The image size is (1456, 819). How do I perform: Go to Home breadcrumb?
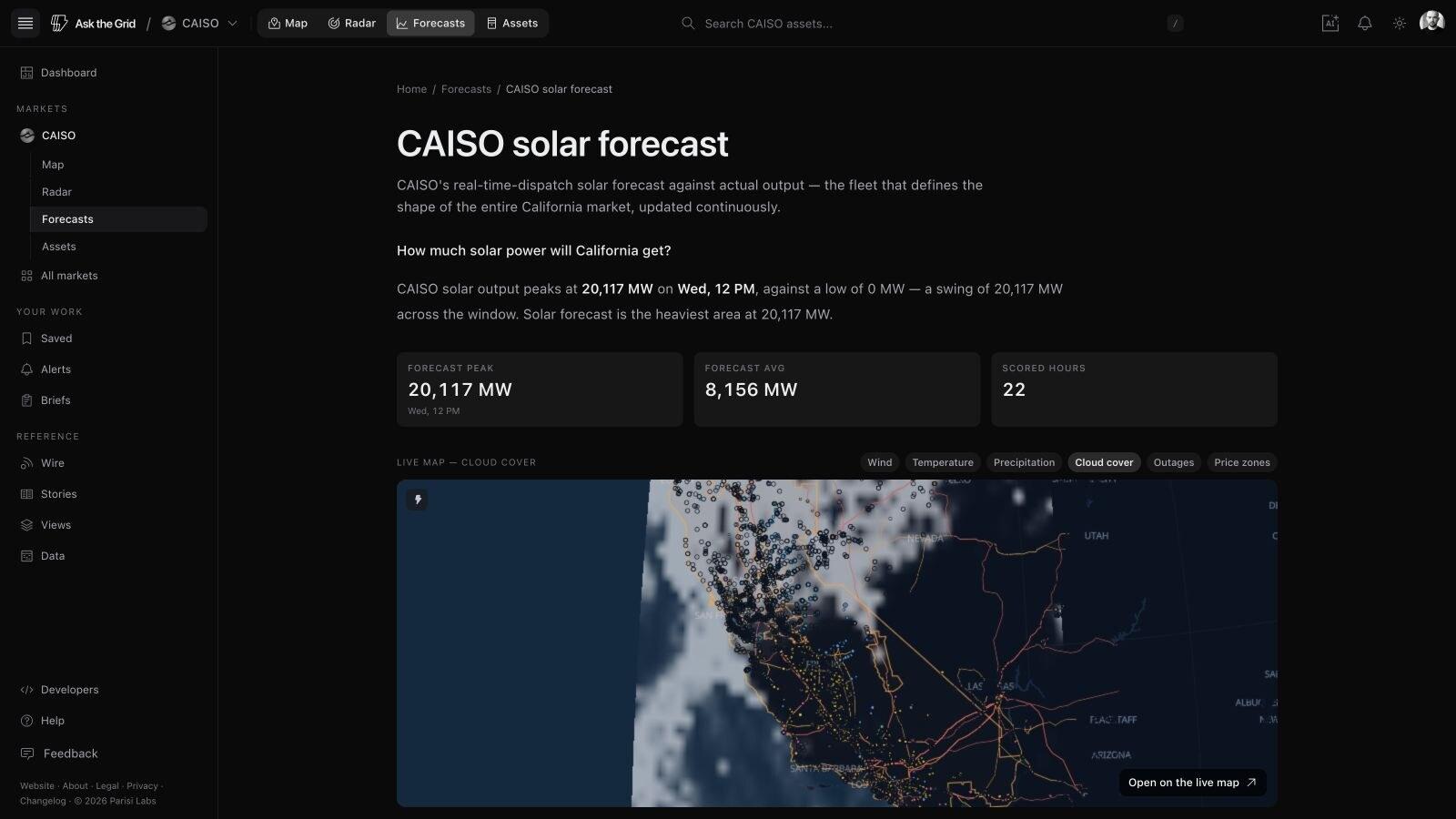pyautogui.click(x=411, y=89)
